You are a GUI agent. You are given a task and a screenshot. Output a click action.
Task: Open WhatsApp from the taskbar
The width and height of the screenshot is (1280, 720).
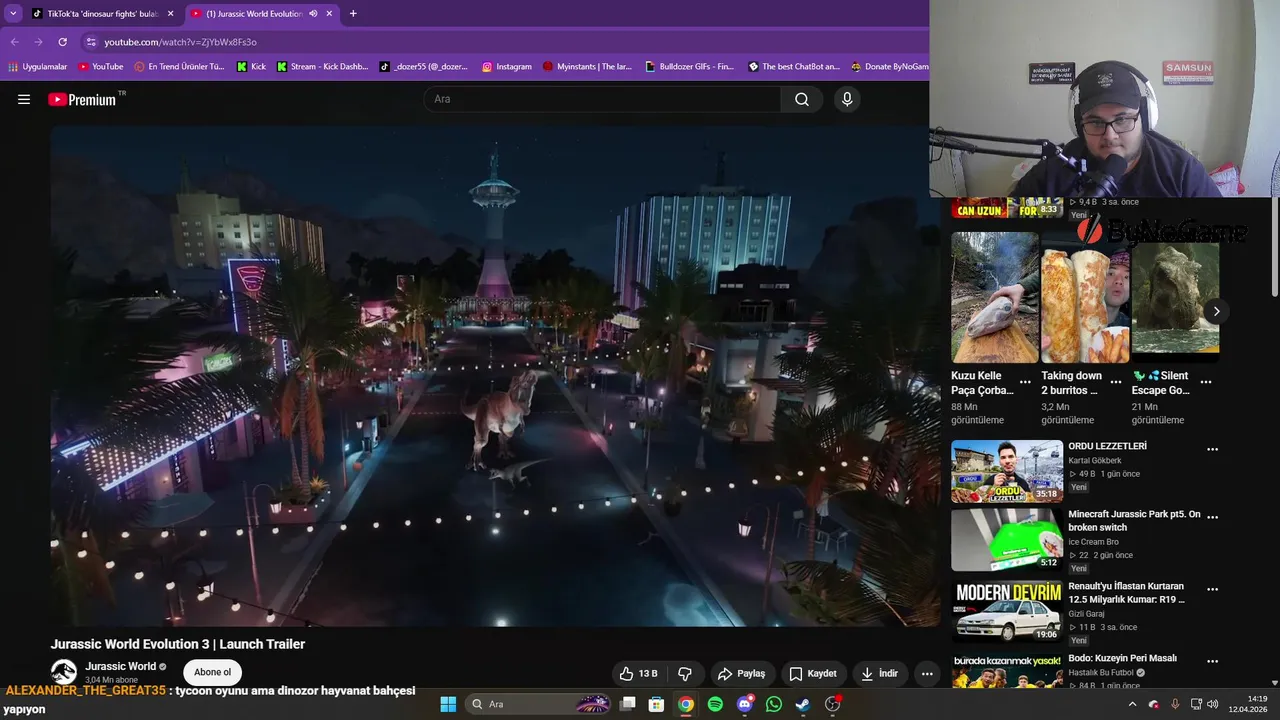coord(773,704)
